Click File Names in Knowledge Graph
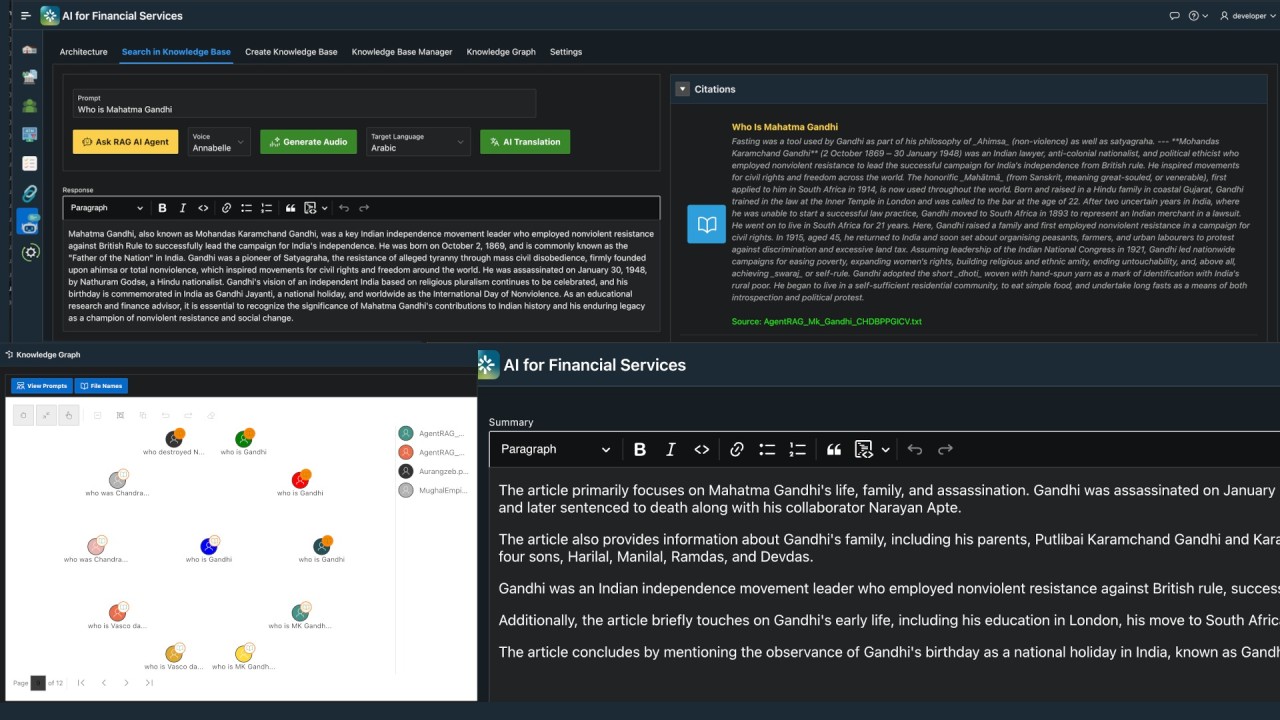1280x720 pixels. (101, 386)
